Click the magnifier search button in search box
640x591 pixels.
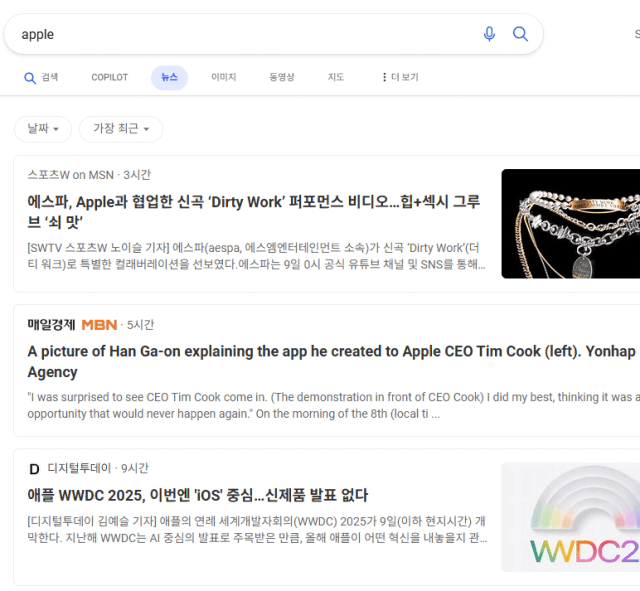(520, 34)
